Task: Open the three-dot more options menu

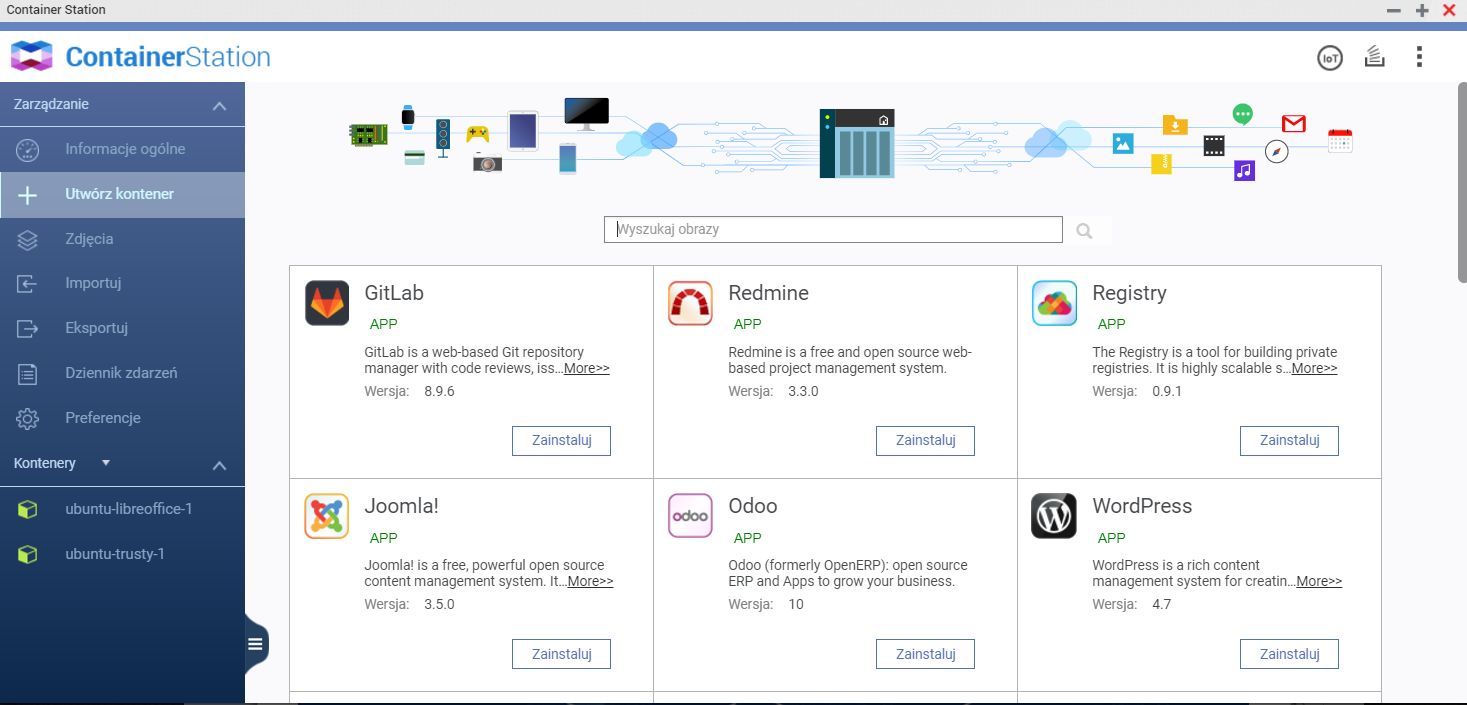Action: (x=1419, y=57)
